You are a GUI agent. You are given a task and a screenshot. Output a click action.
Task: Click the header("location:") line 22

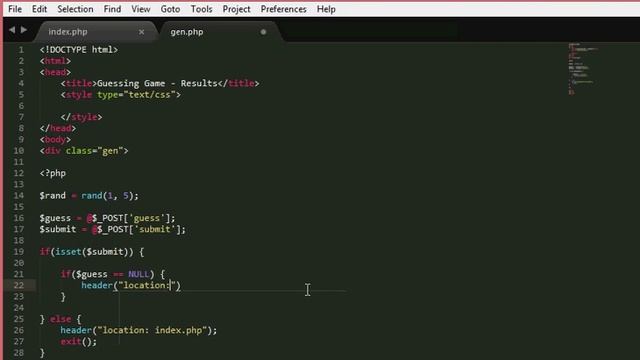tap(131, 285)
